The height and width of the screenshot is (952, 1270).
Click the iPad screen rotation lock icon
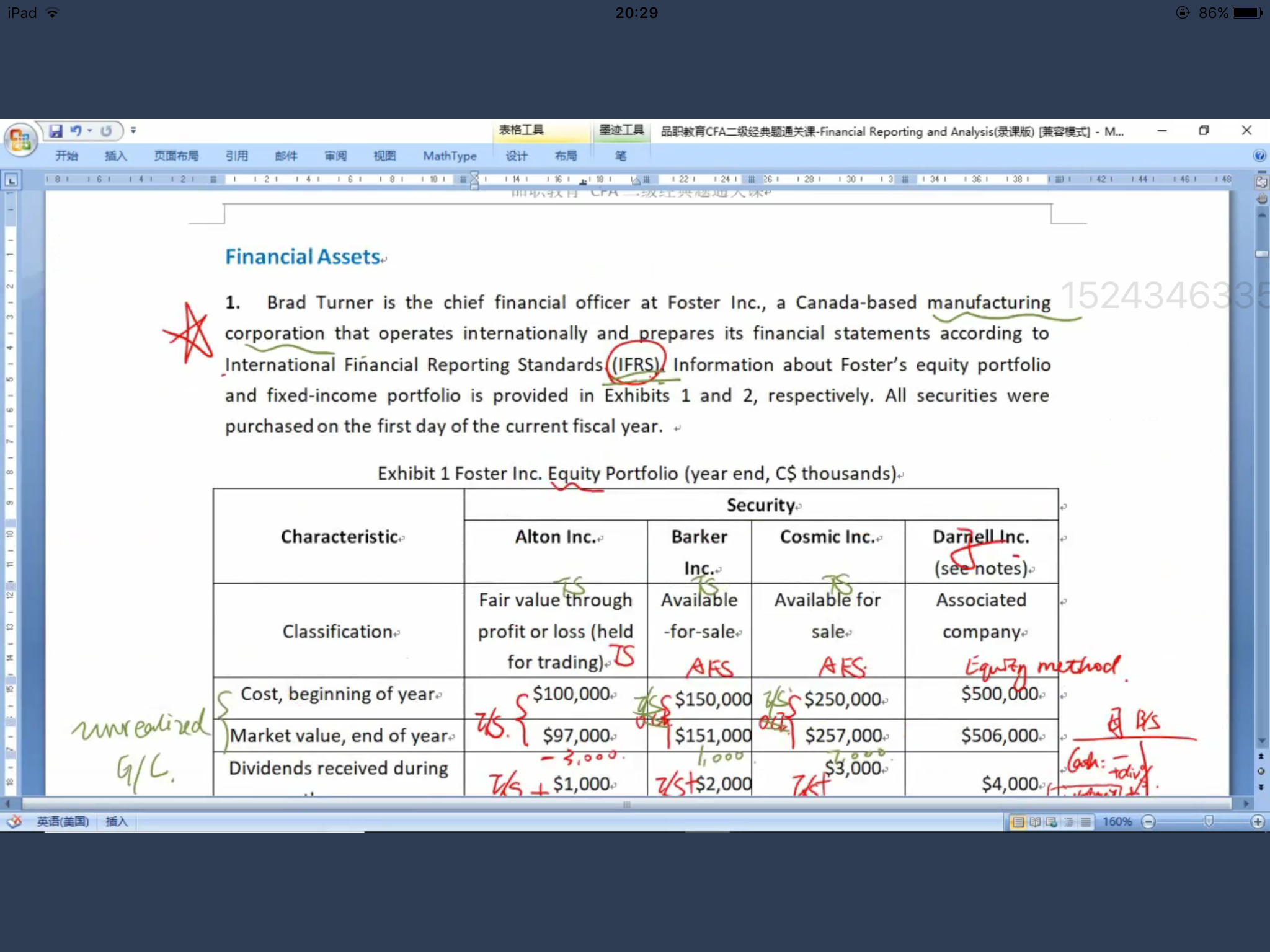[1183, 12]
